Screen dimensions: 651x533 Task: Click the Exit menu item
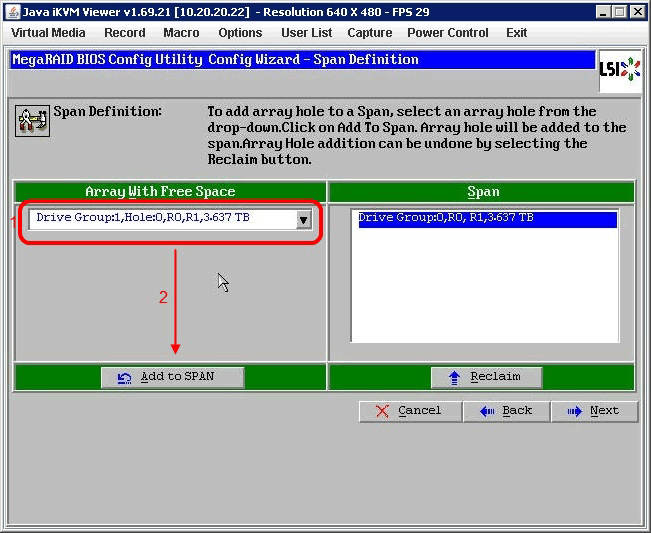click(x=516, y=33)
